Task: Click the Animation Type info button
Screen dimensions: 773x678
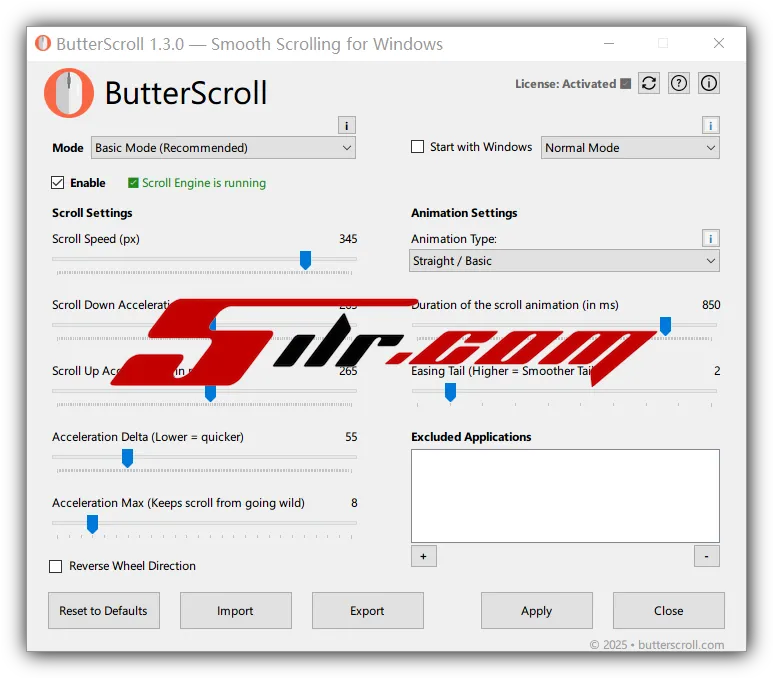Action: (x=710, y=238)
